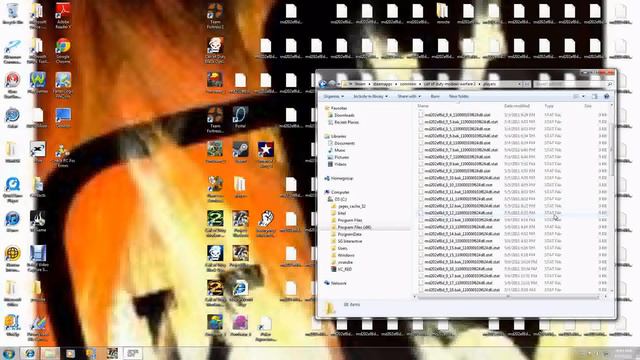This screenshot has height=360, width=640.
Task: Select the Adobe Reader X desktop shortcut
Action: point(63,15)
